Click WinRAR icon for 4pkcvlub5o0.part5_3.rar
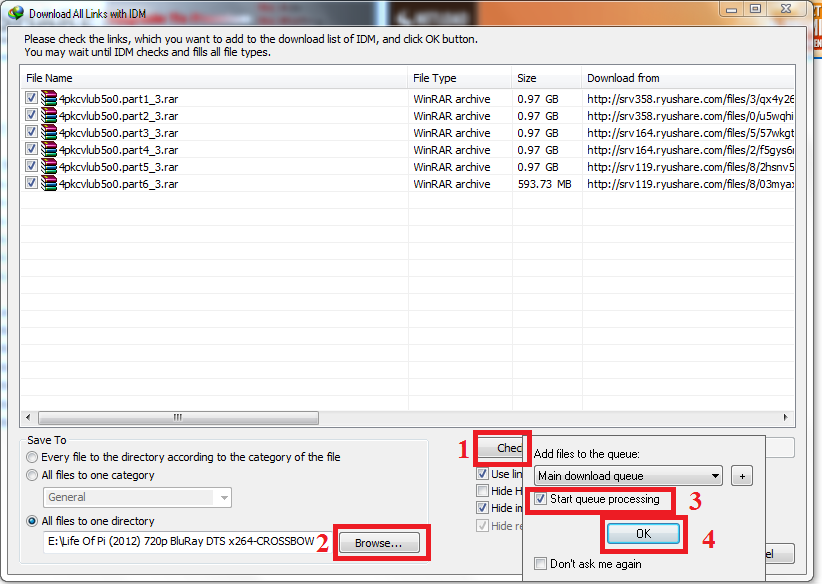 click(x=49, y=167)
